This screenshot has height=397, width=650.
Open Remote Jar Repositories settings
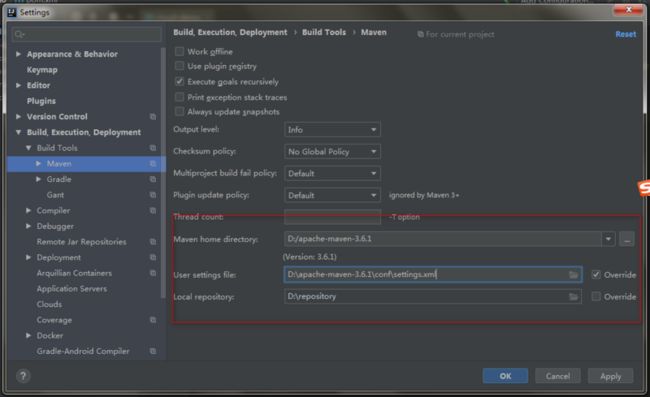(81, 242)
